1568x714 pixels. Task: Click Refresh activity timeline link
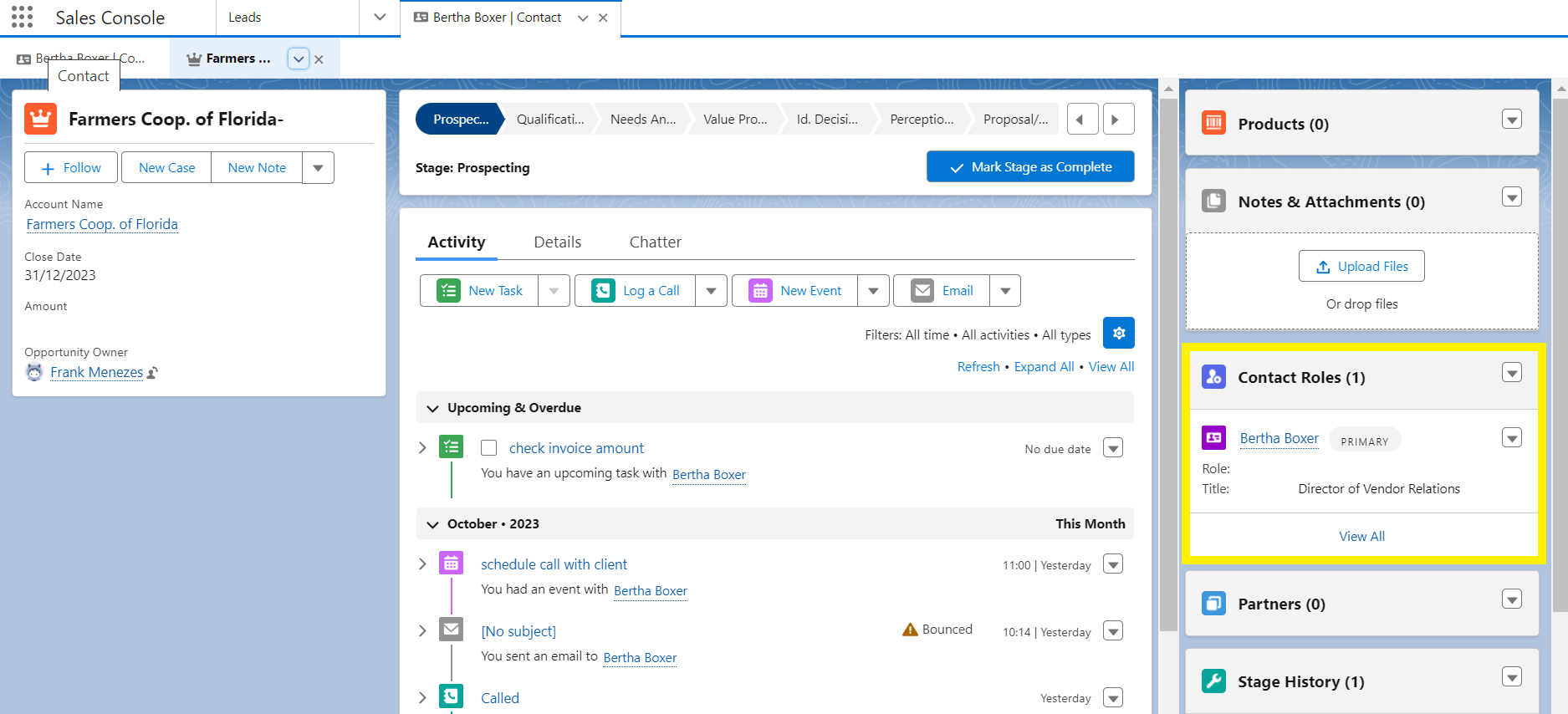(978, 366)
